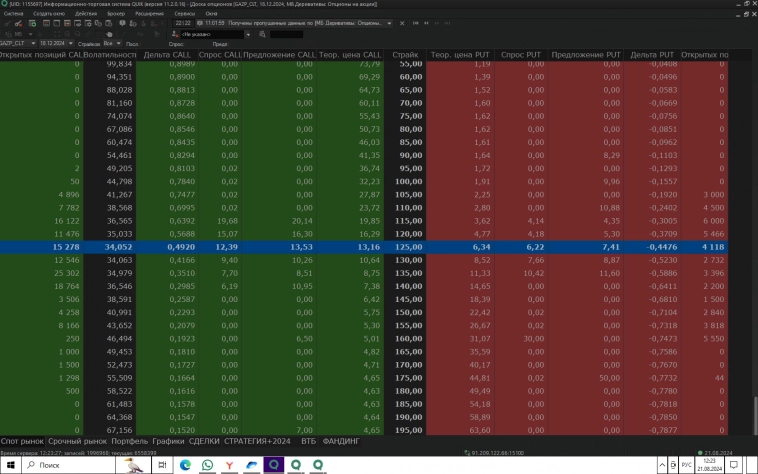Click the Windows Start button

(x=11, y=465)
